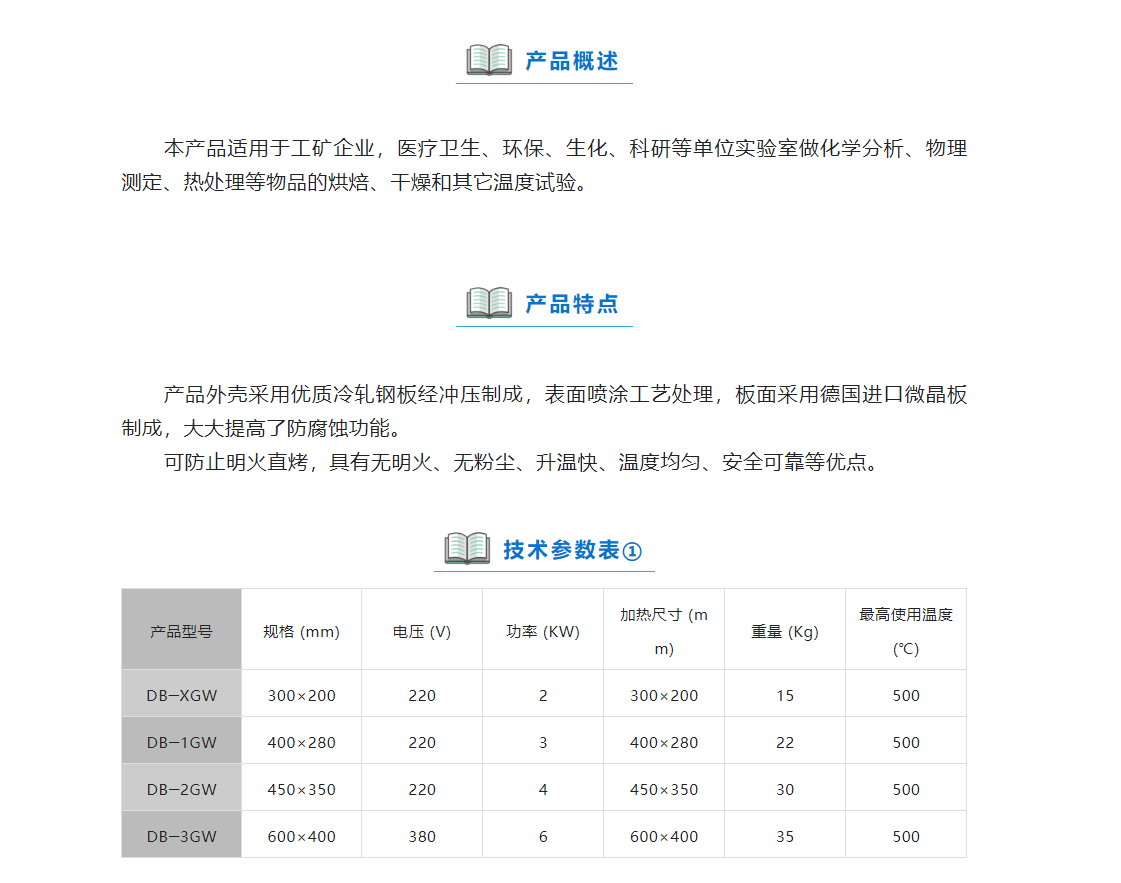Screen dimensions: 1121x883
Task: Click the 规格 (mm) column header
Action: point(302,629)
